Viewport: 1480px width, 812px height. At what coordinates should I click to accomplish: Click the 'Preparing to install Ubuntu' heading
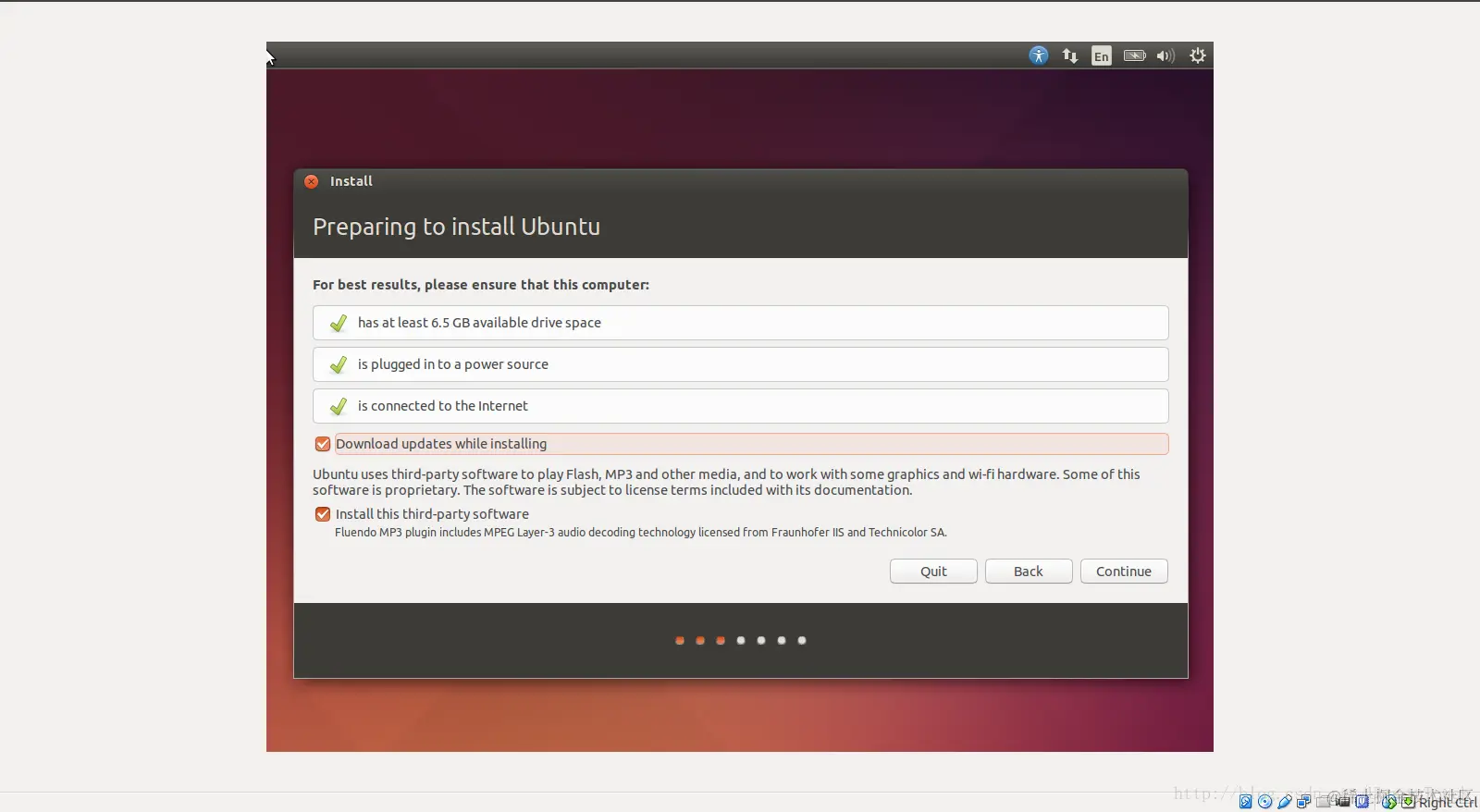point(456,227)
